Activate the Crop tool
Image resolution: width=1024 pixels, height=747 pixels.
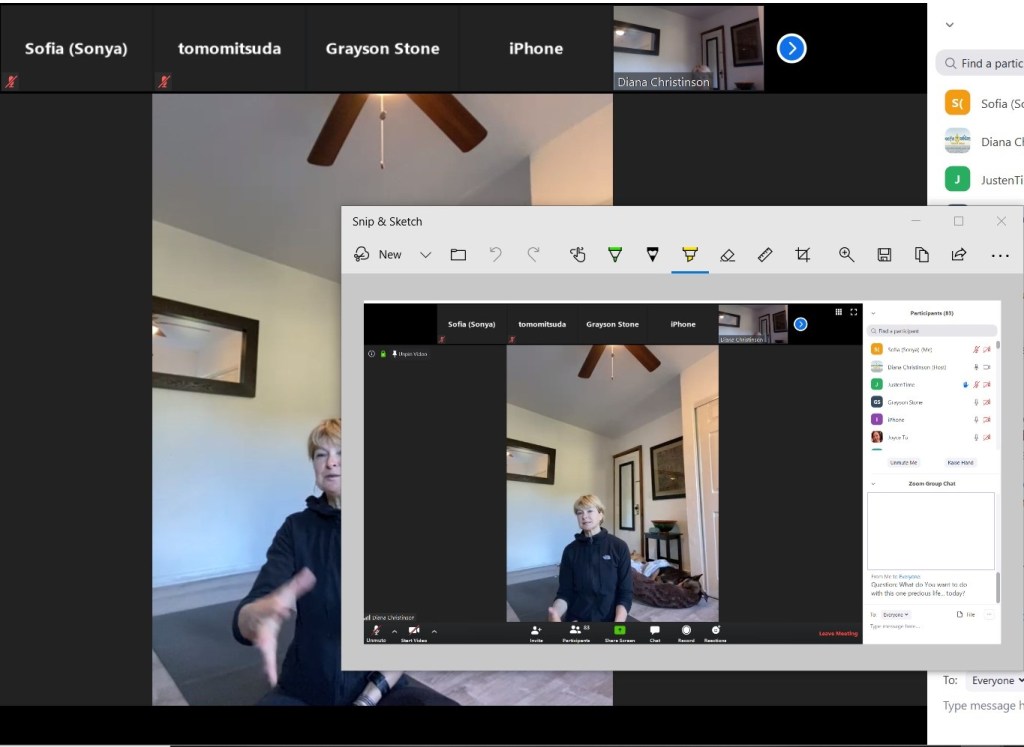802,255
